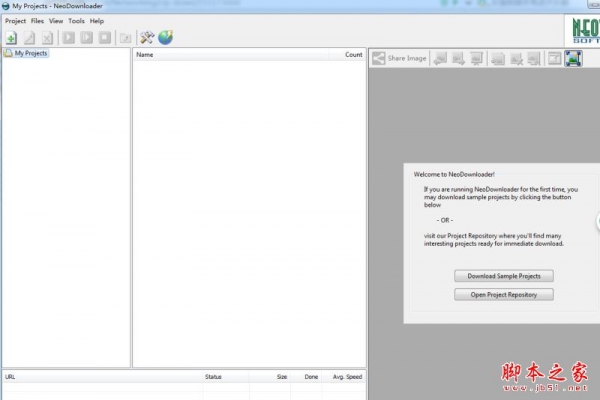Click the Avg. Speed column header
The width and height of the screenshot is (600, 400).
click(344, 377)
